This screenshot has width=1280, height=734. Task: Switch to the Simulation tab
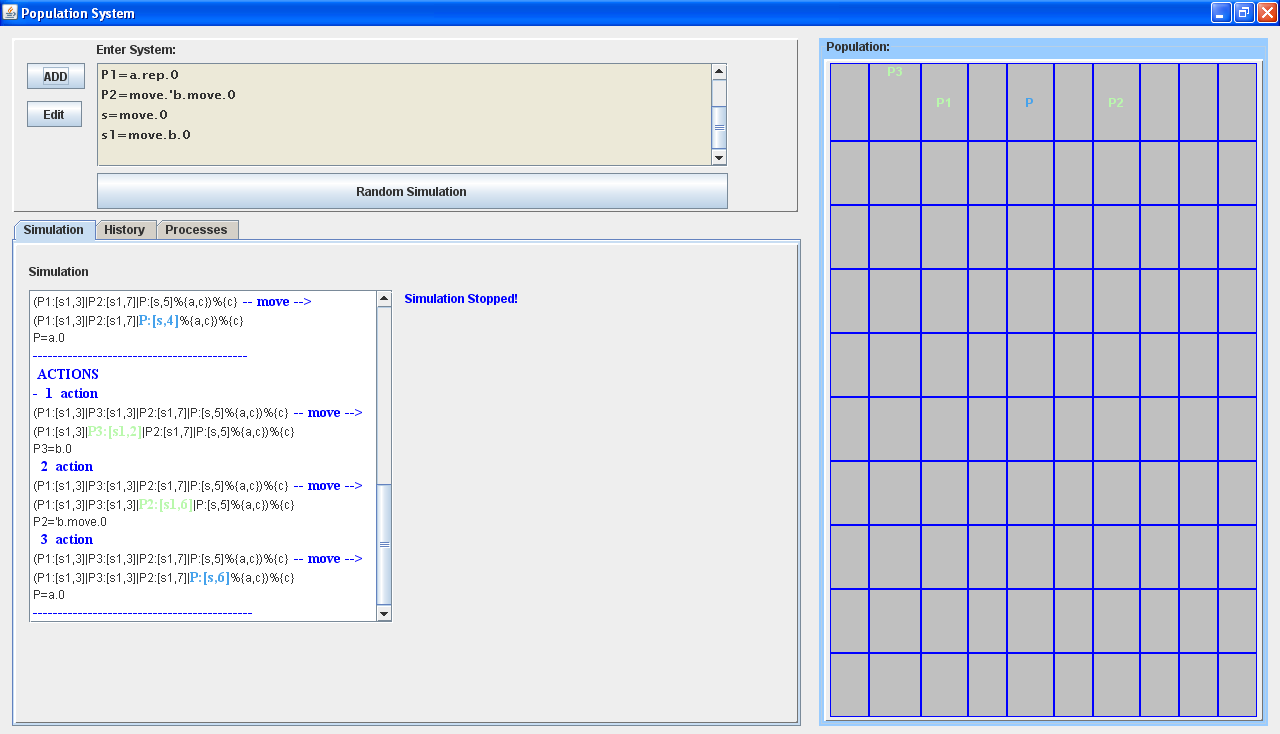(54, 229)
